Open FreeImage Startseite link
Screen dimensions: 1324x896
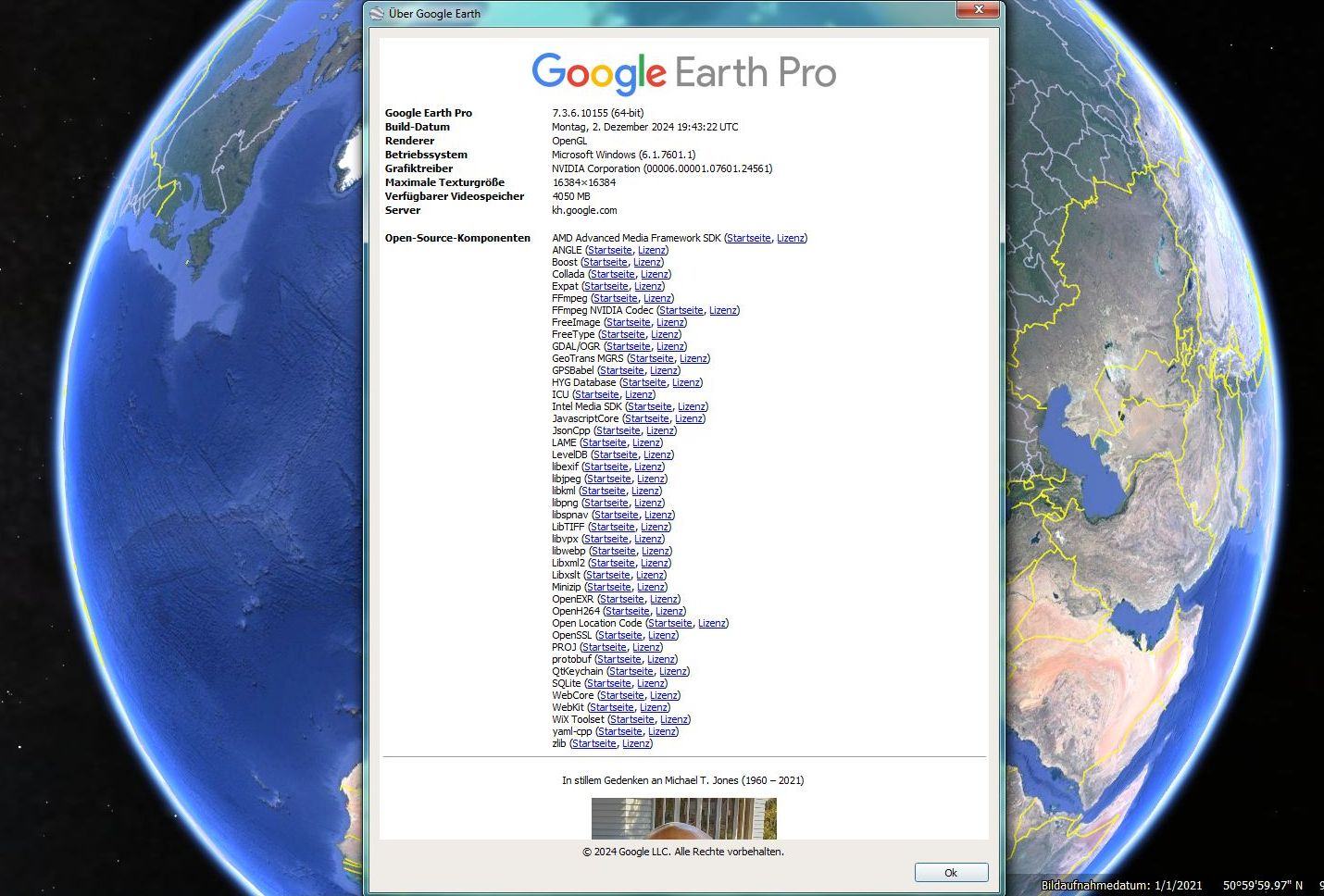coord(629,322)
